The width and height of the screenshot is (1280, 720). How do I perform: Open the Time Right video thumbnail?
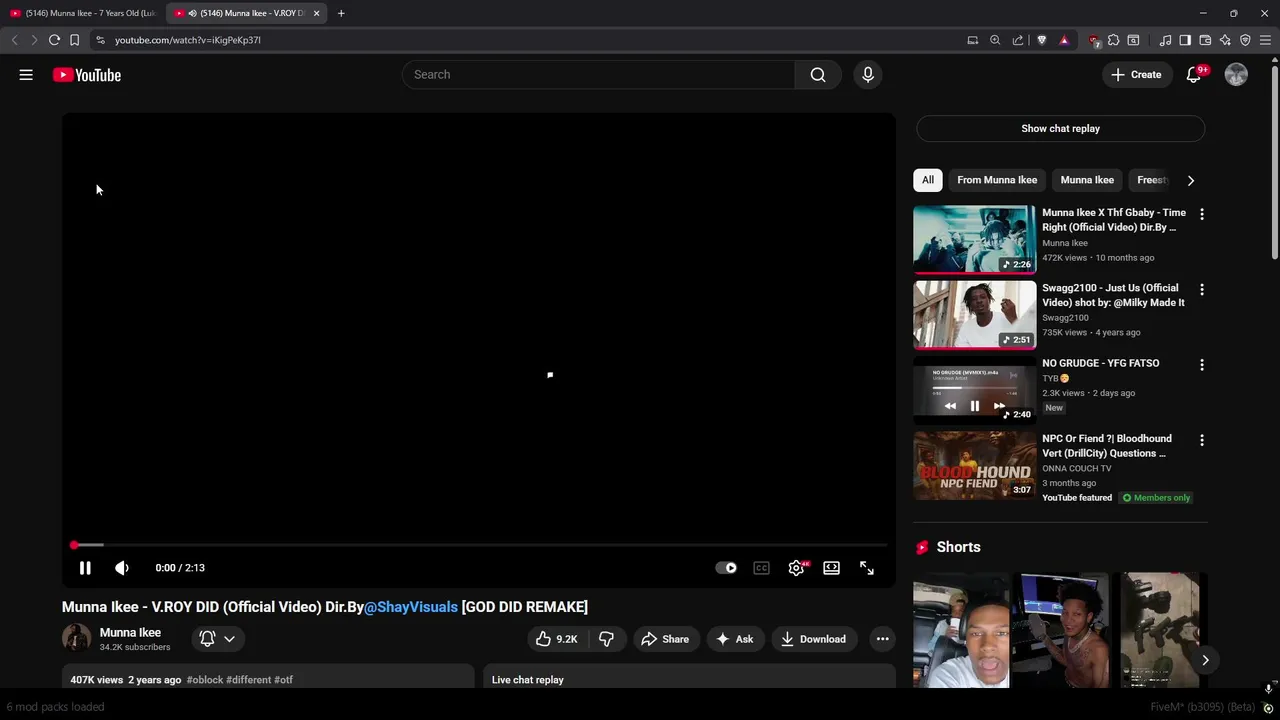975,239
